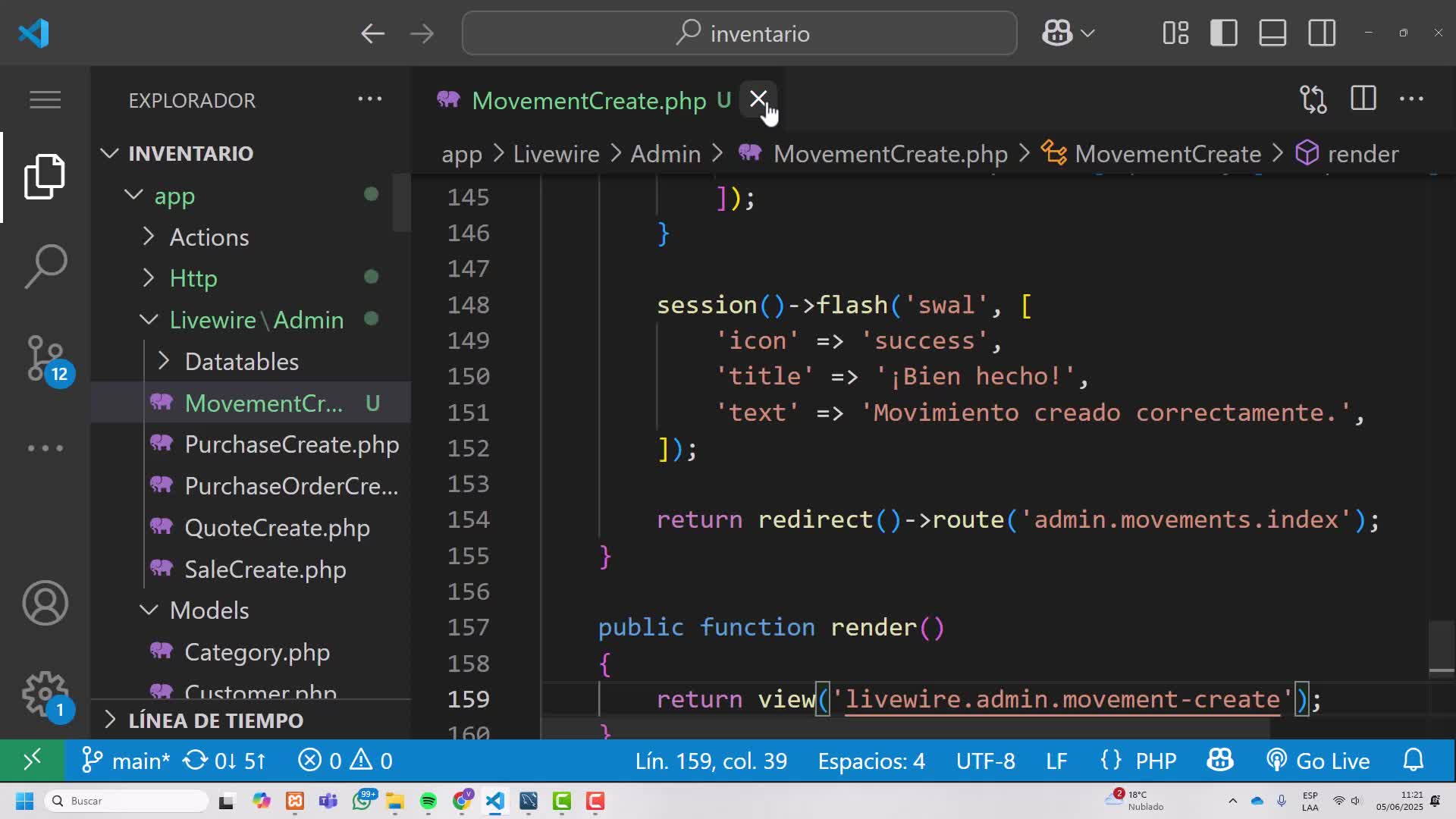This screenshot has height=819, width=1456.
Task: Click MovementCreate.php breadcrumb segment
Action: pyautogui.click(x=874, y=154)
